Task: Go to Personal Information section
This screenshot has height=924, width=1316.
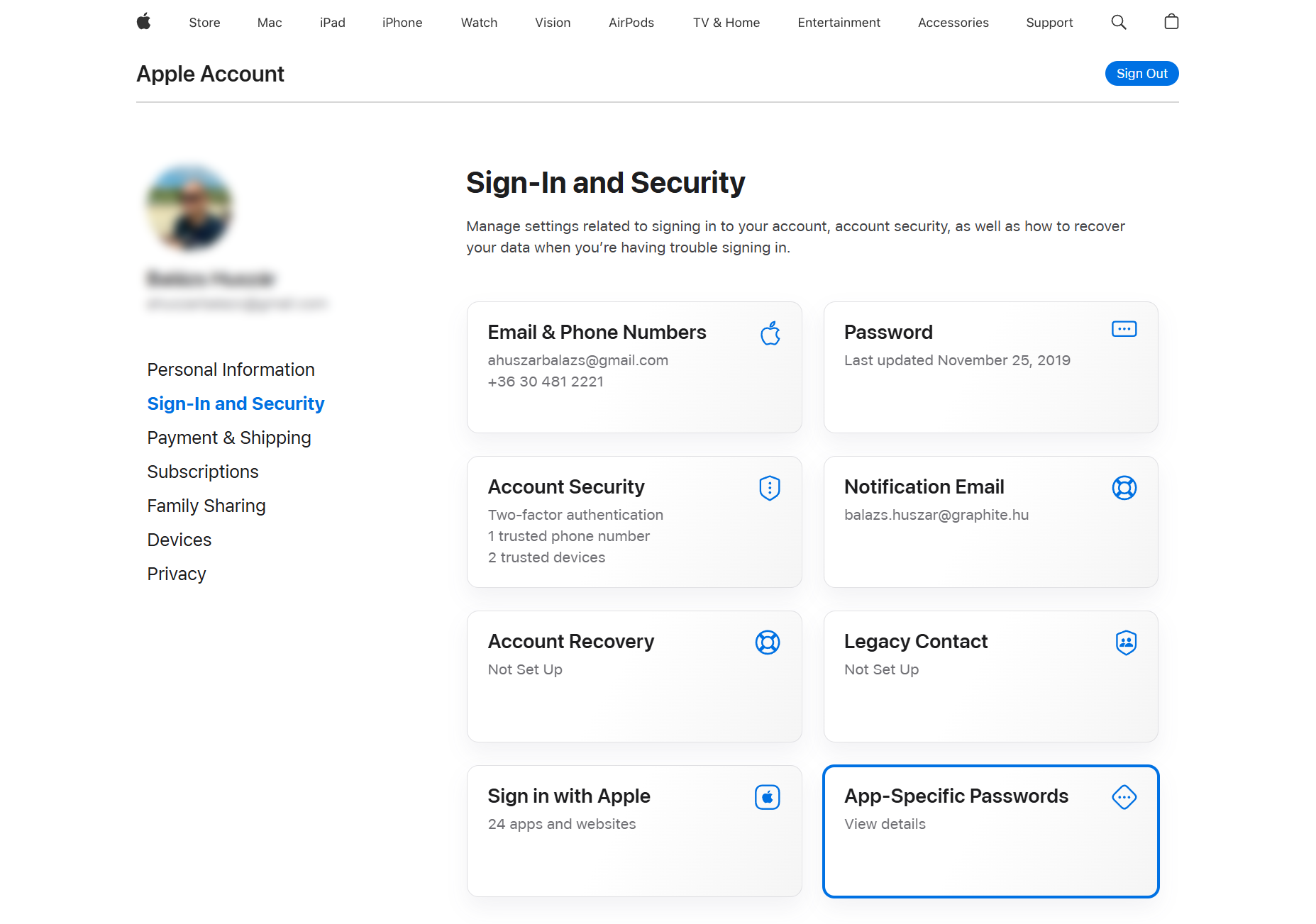Action: [x=231, y=369]
